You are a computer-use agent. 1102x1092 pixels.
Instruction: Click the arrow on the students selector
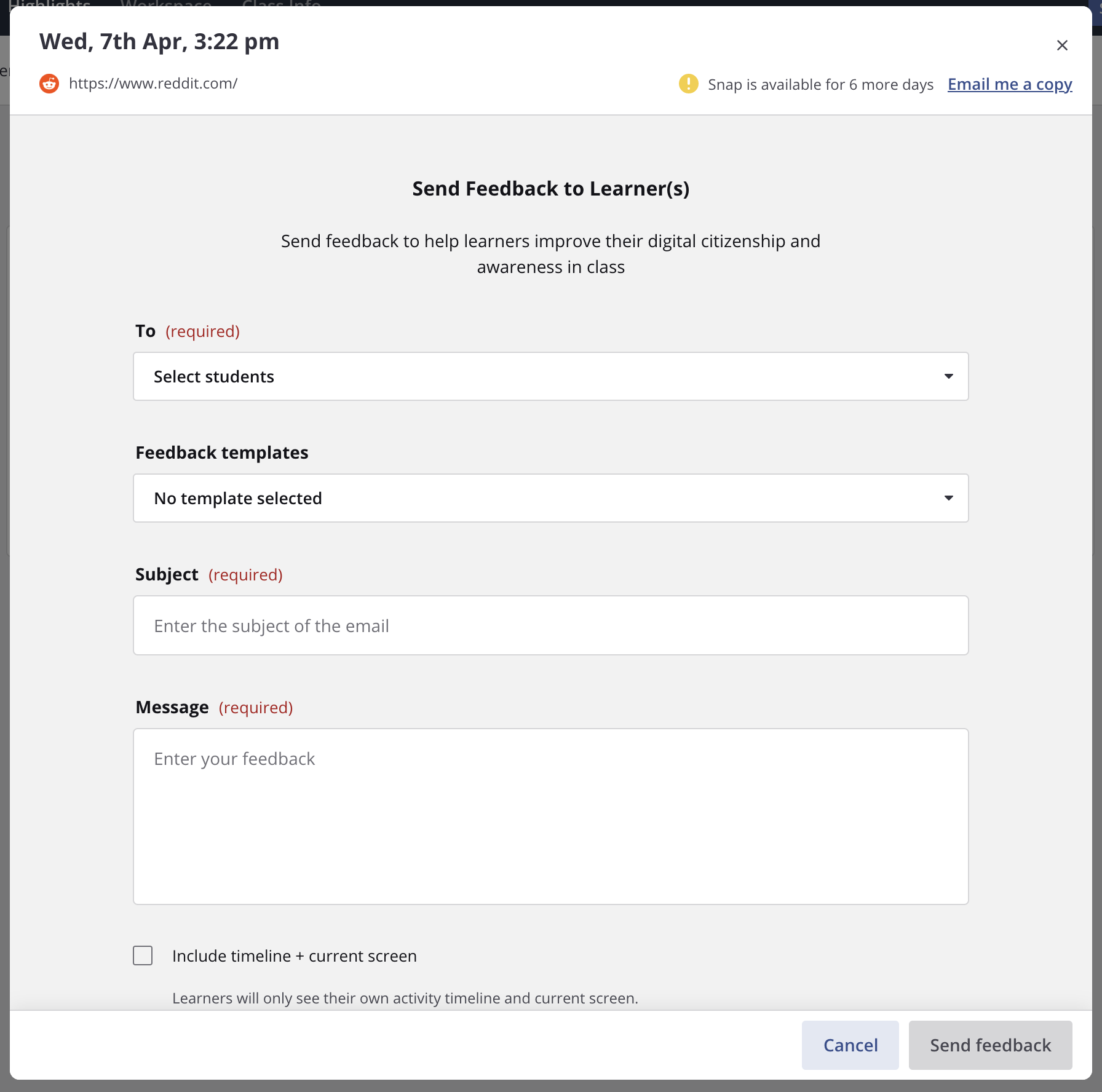point(949,376)
